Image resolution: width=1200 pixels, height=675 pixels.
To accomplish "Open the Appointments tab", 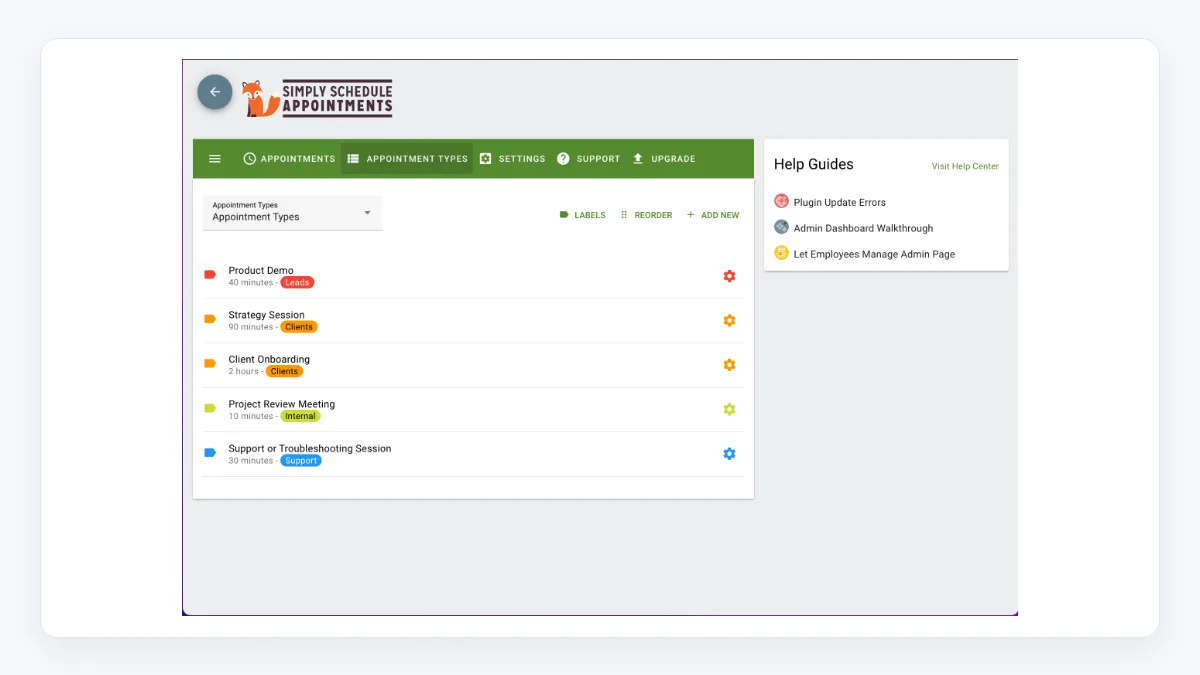I will 289,159.
